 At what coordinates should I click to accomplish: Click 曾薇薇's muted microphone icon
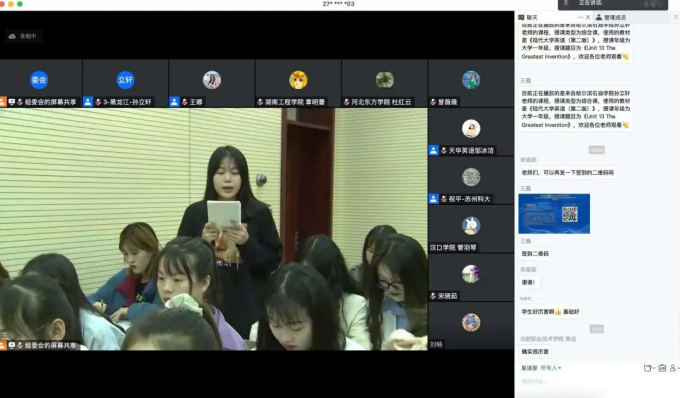(x=433, y=102)
